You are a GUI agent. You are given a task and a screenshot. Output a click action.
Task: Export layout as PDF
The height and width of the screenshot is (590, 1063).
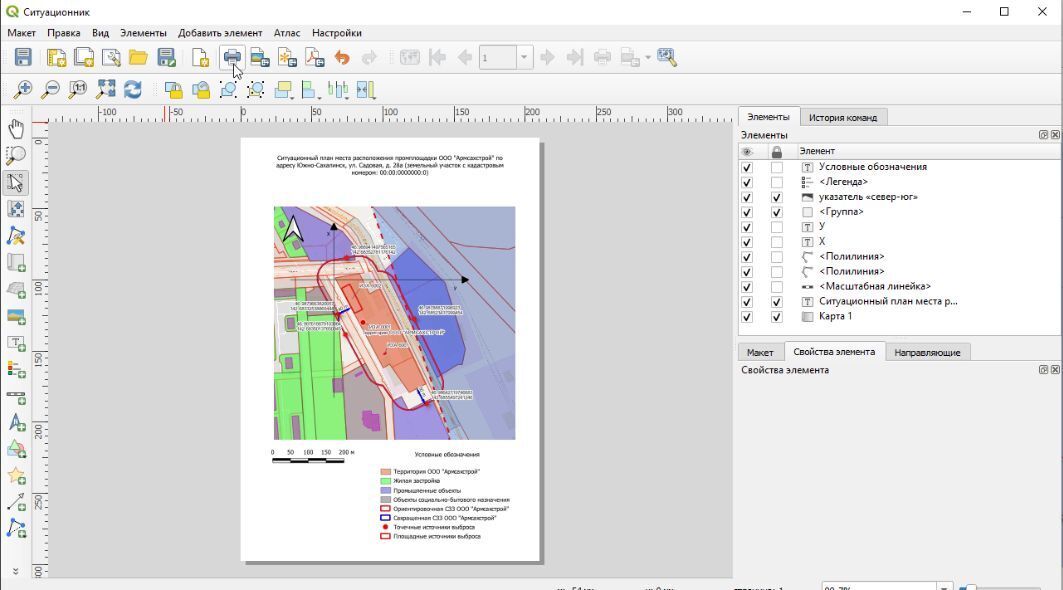[x=314, y=58]
